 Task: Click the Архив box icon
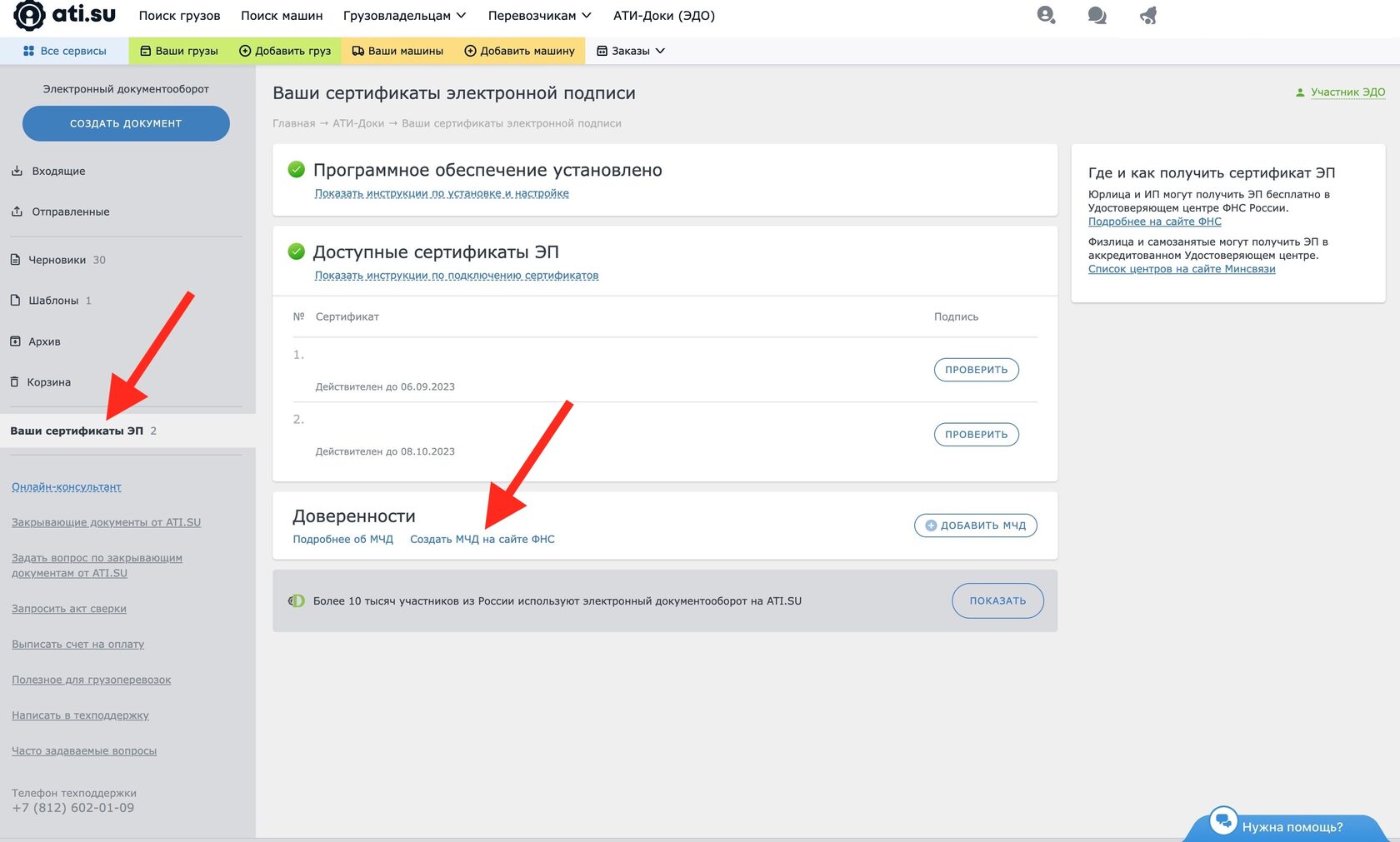click(x=15, y=341)
